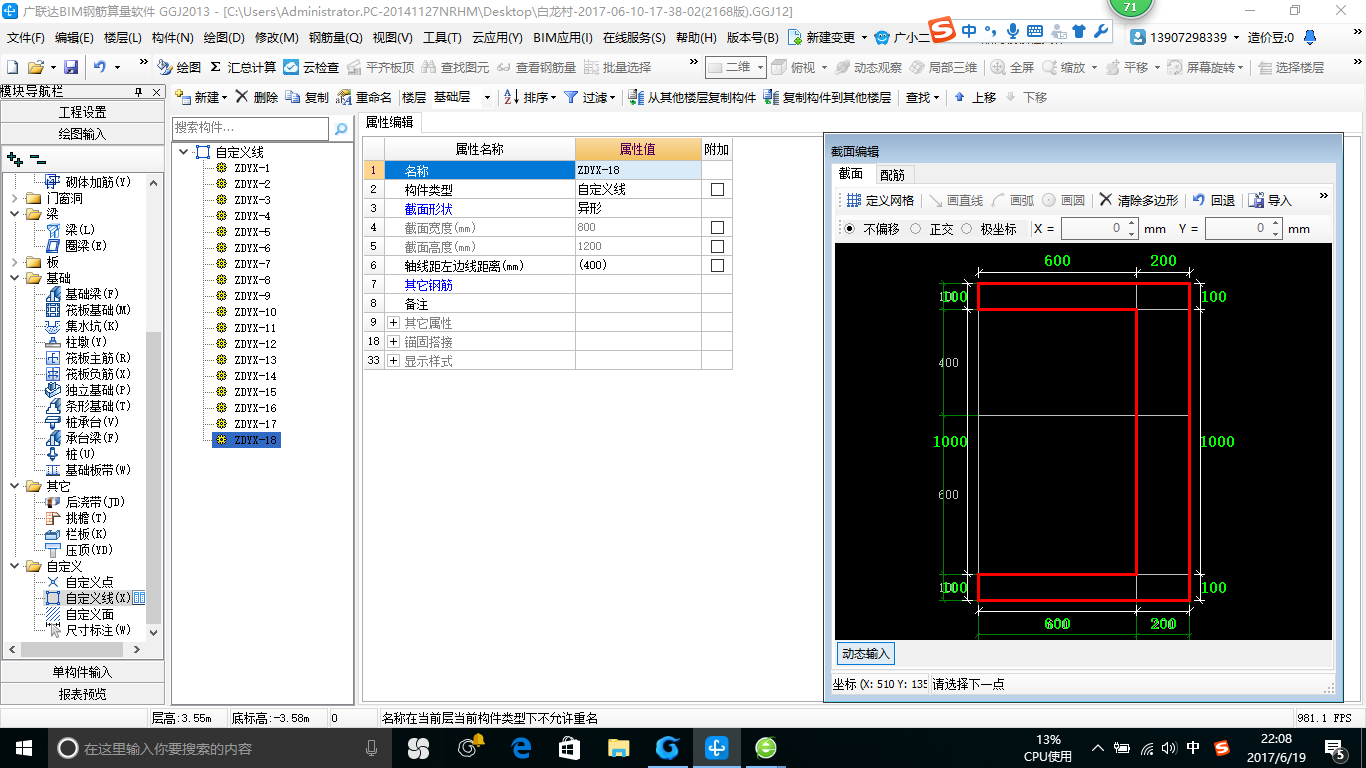The width and height of the screenshot is (1366, 768).
Task: Expand 锚固搭接 property group
Action: click(393, 342)
